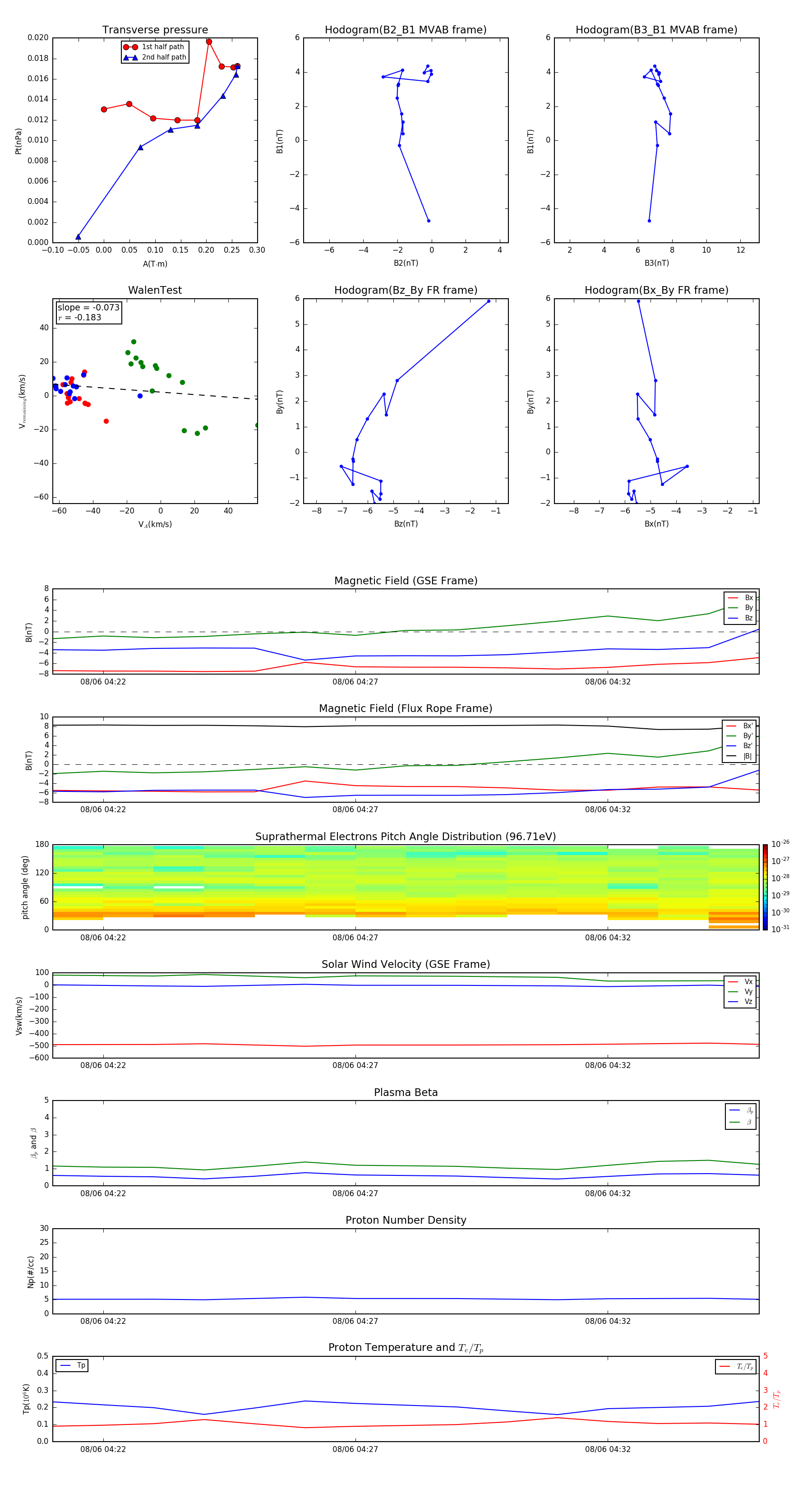Image resolution: width=812 pixels, height=1489 pixels.
Task: Click 'Te/Tp' legend entry in temperature plot
Action: pos(736,1366)
